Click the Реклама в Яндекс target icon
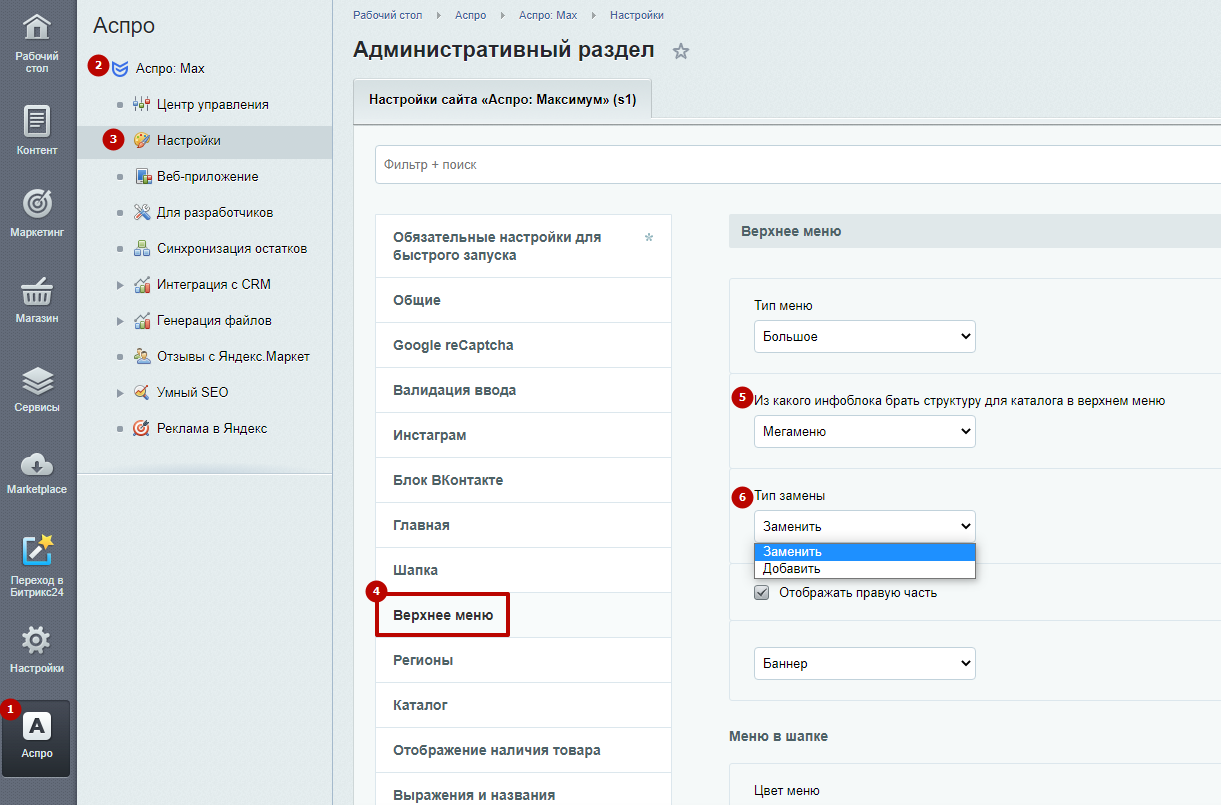This screenshot has height=805, width=1221. [141, 428]
